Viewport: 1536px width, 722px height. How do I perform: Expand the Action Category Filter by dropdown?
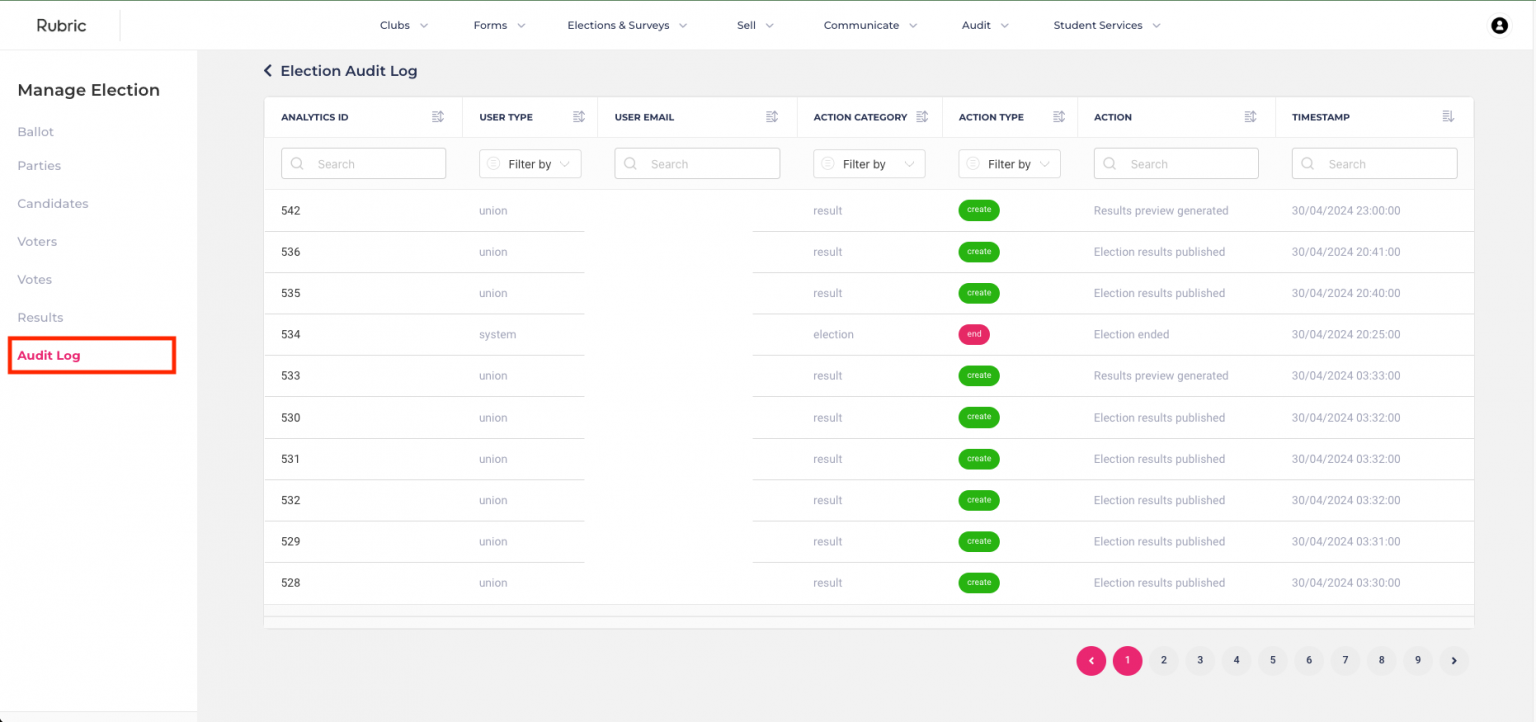(869, 164)
